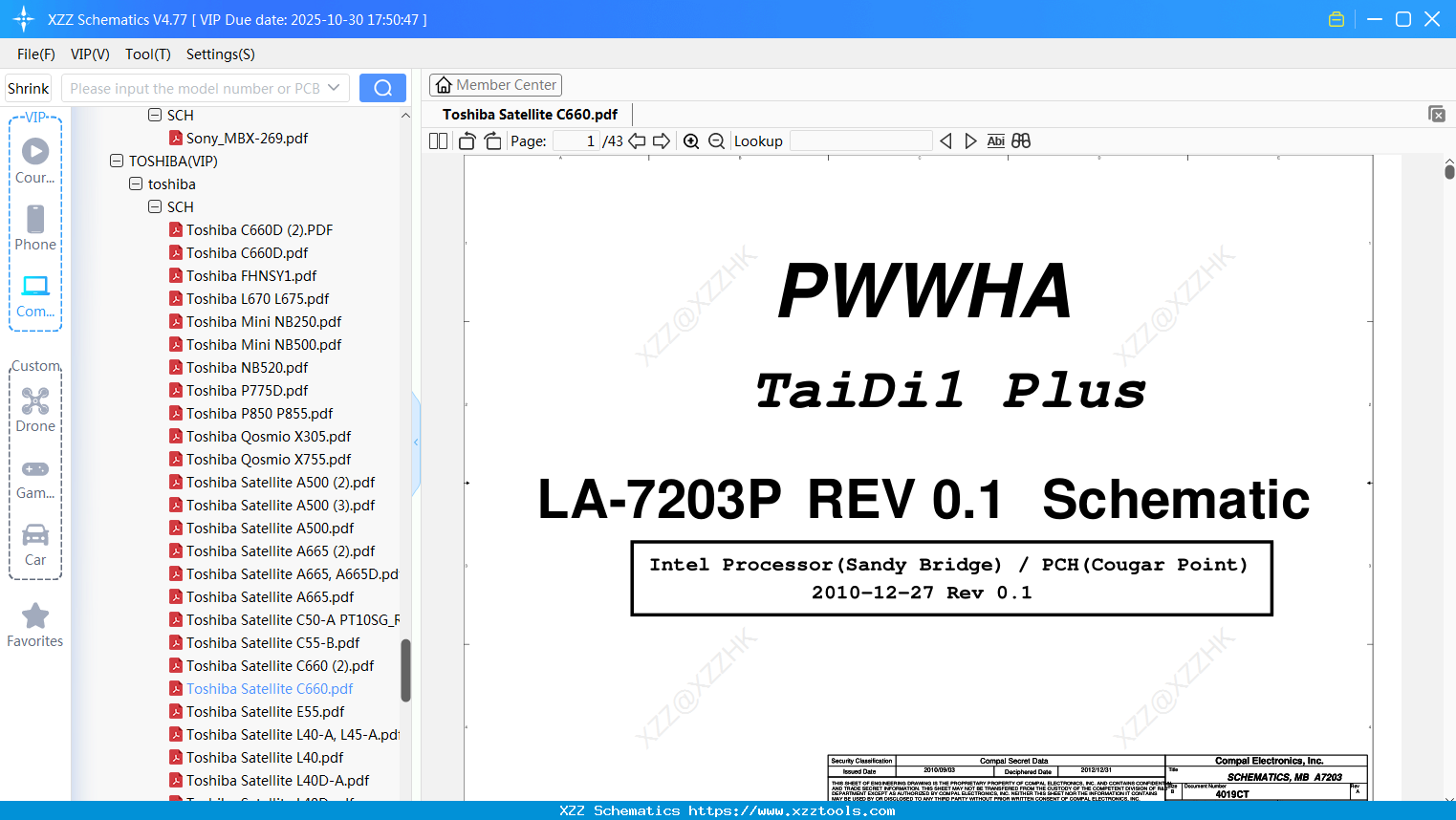Viewport: 1456px width, 820px height.
Task: Collapse the SCH node above Sony_MBX-269
Action: [155, 115]
